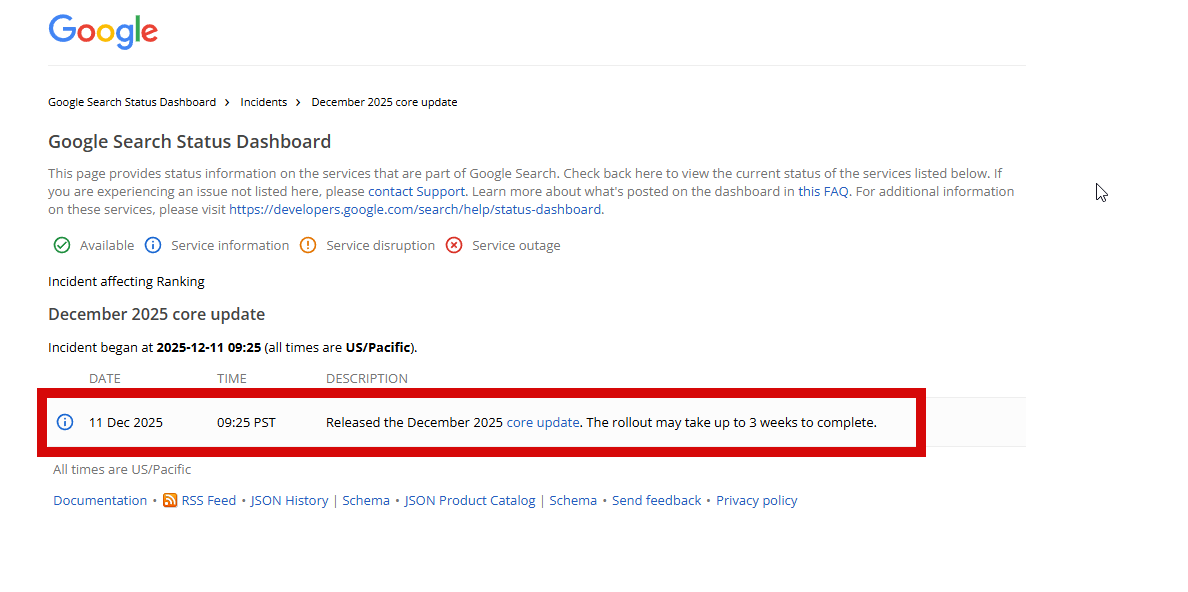
Task: Open RSS Feed link
Action: (209, 500)
